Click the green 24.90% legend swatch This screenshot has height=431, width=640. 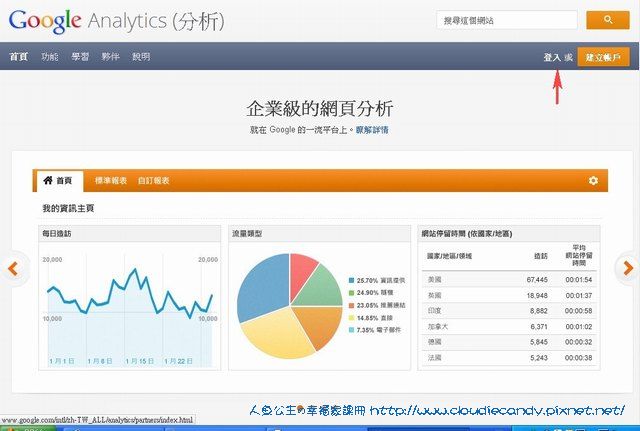pyautogui.click(x=351, y=293)
